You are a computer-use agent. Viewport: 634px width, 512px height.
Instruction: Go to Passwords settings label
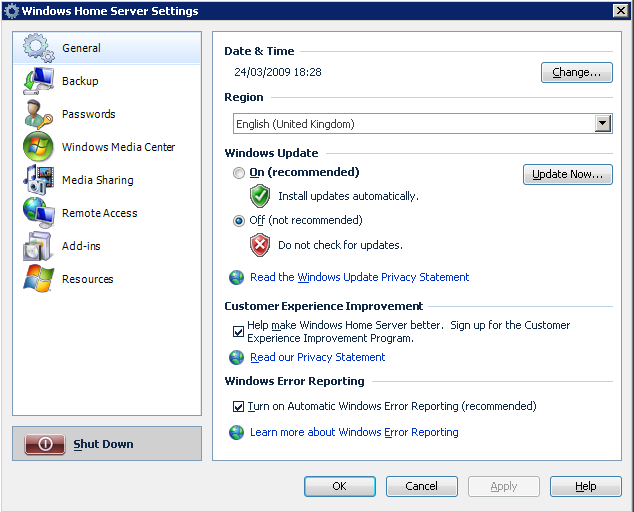click(89, 114)
